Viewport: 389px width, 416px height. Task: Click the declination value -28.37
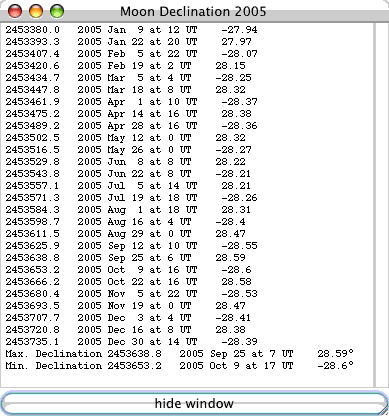tap(239, 102)
